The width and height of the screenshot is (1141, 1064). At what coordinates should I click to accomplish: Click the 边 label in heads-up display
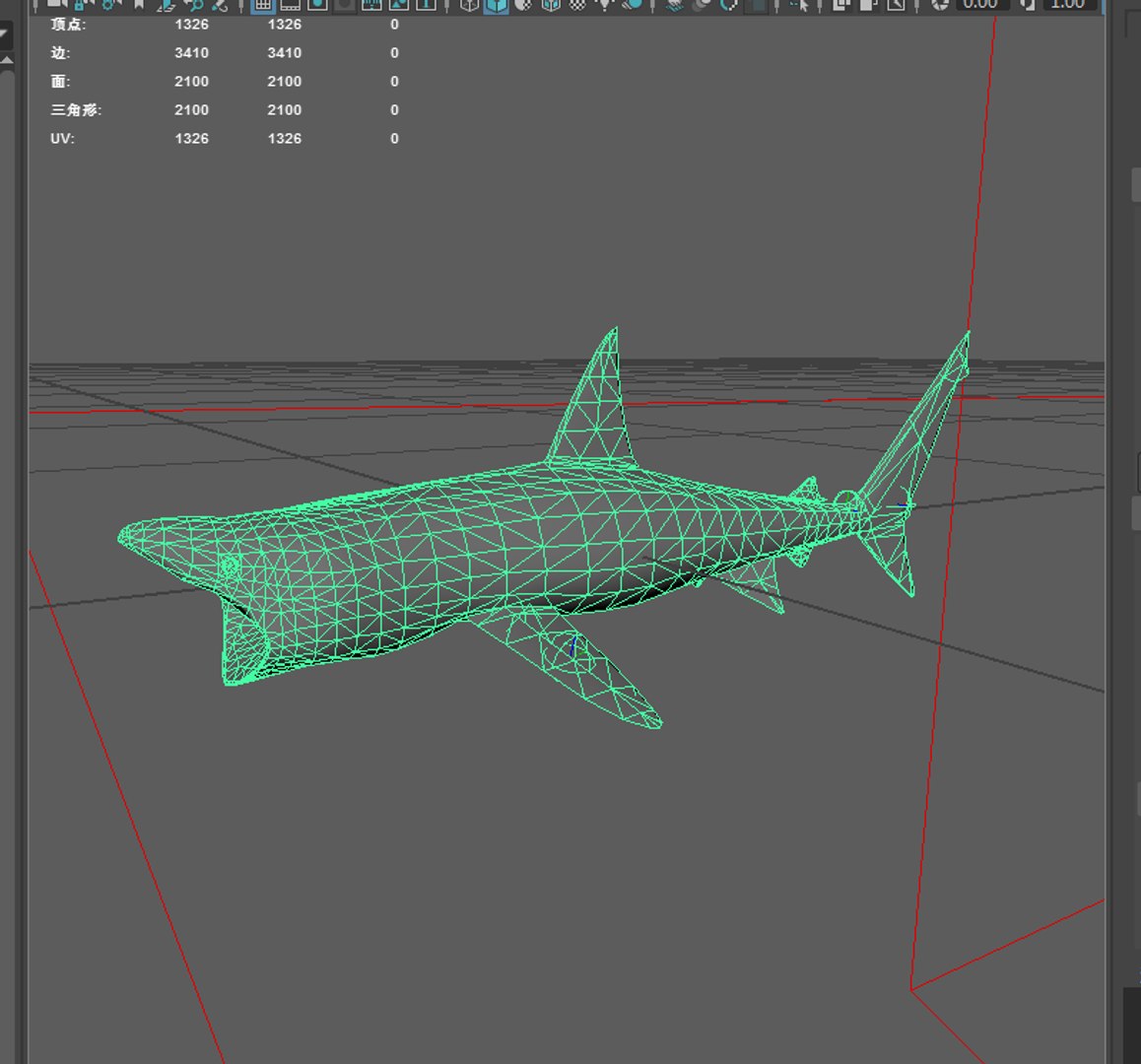[x=60, y=52]
